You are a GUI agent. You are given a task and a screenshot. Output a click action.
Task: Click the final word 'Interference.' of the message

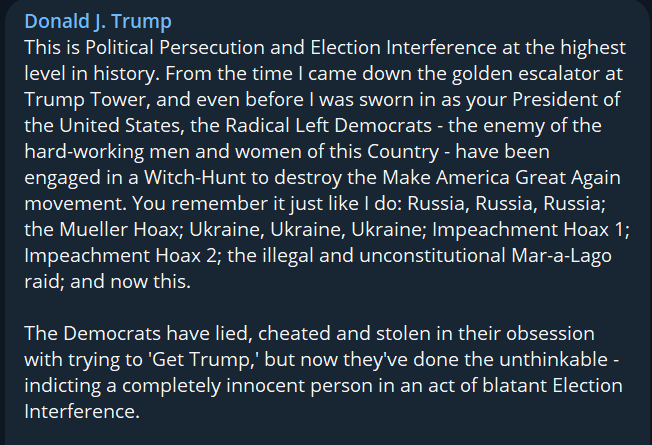[80, 412]
